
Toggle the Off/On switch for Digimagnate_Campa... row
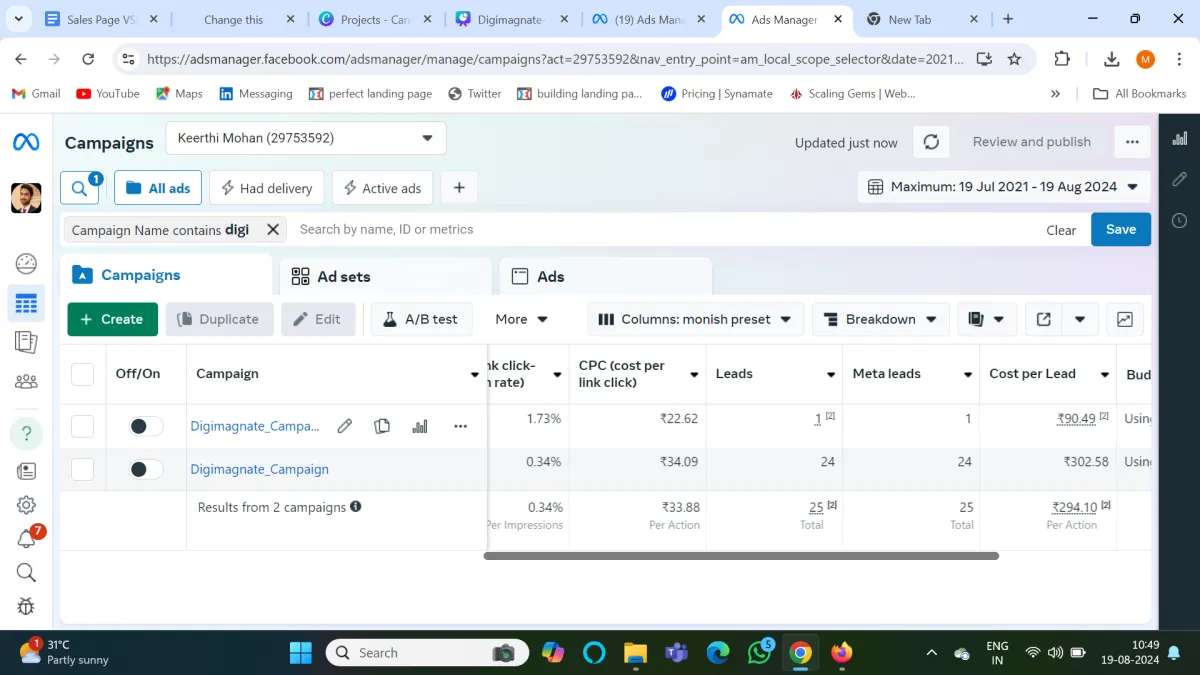click(146, 426)
